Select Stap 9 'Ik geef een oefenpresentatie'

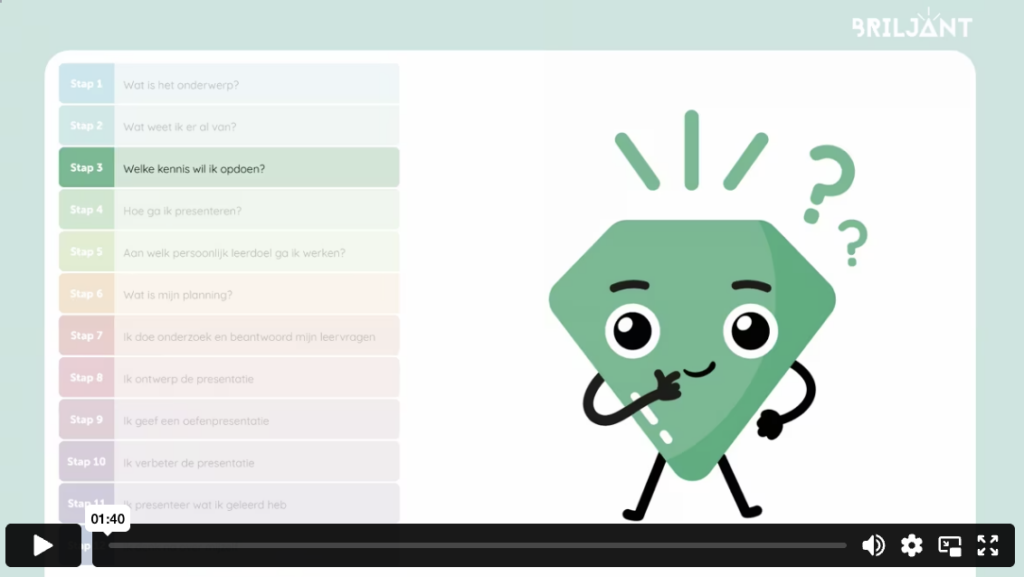pos(229,420)
